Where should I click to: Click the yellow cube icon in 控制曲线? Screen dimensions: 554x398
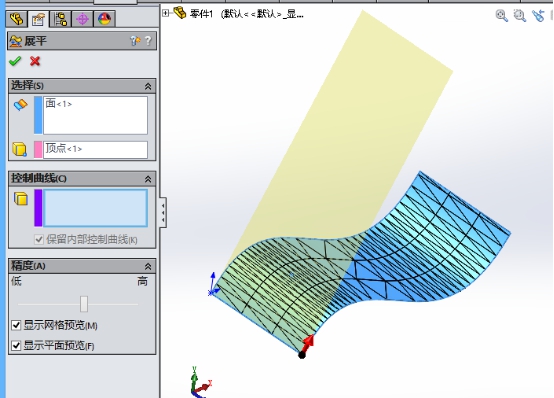21,199
